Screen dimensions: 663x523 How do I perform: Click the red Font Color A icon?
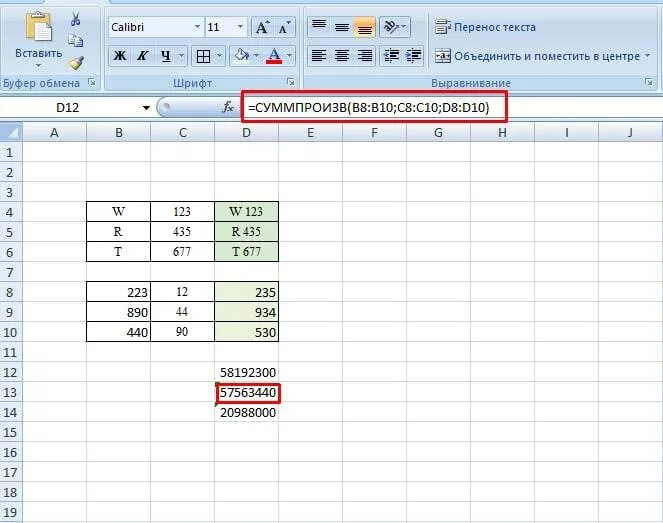(274, 56)
